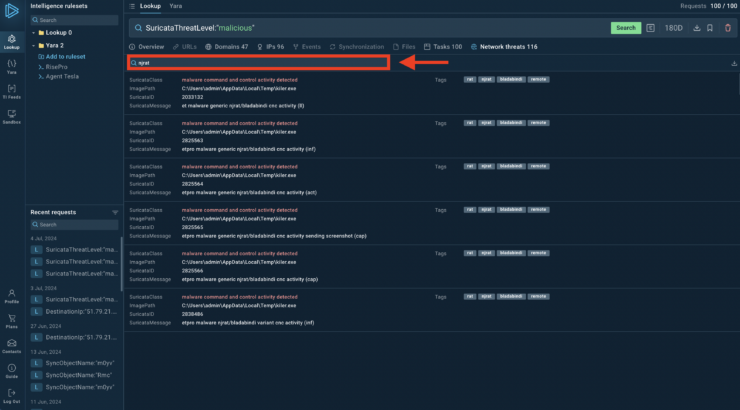740x410 pixels.
Task: Switch to the Yara tab at top
Action: (176, 6)
